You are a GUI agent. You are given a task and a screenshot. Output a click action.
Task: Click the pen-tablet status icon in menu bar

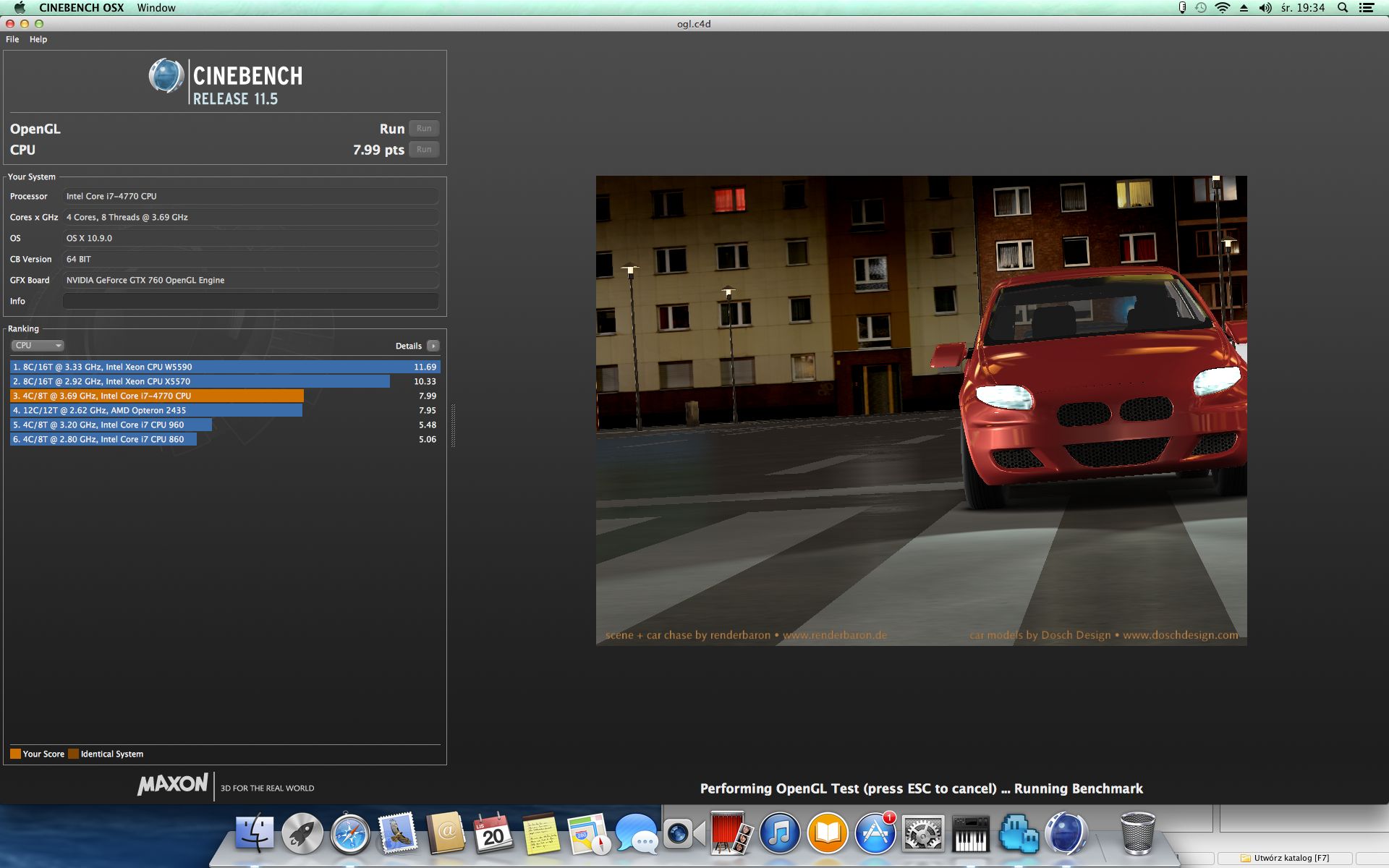[1182, 8]
